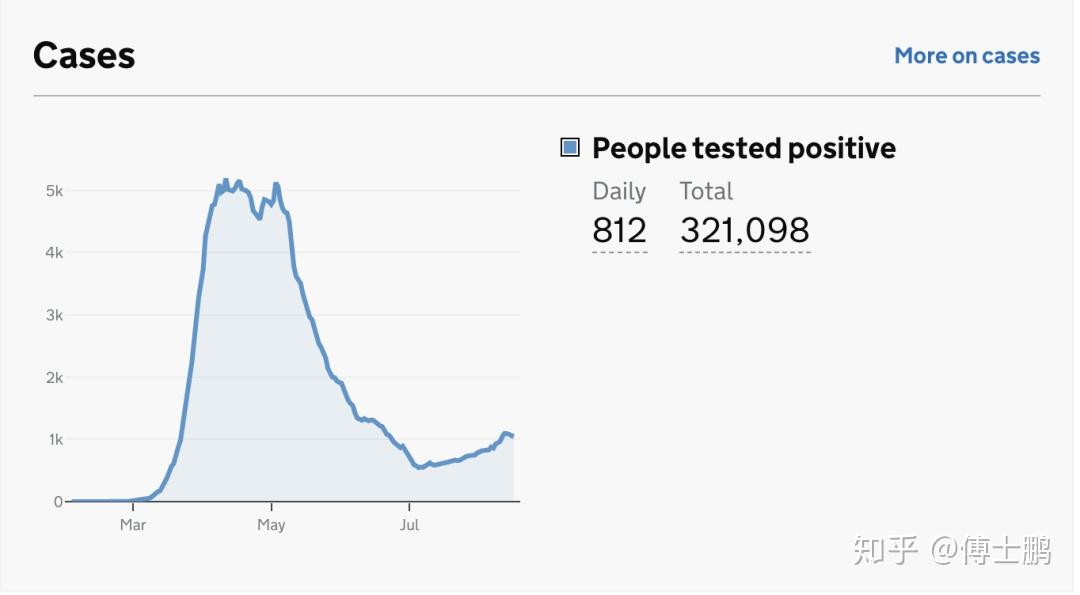Click the Cases heading

coord(84,55)
